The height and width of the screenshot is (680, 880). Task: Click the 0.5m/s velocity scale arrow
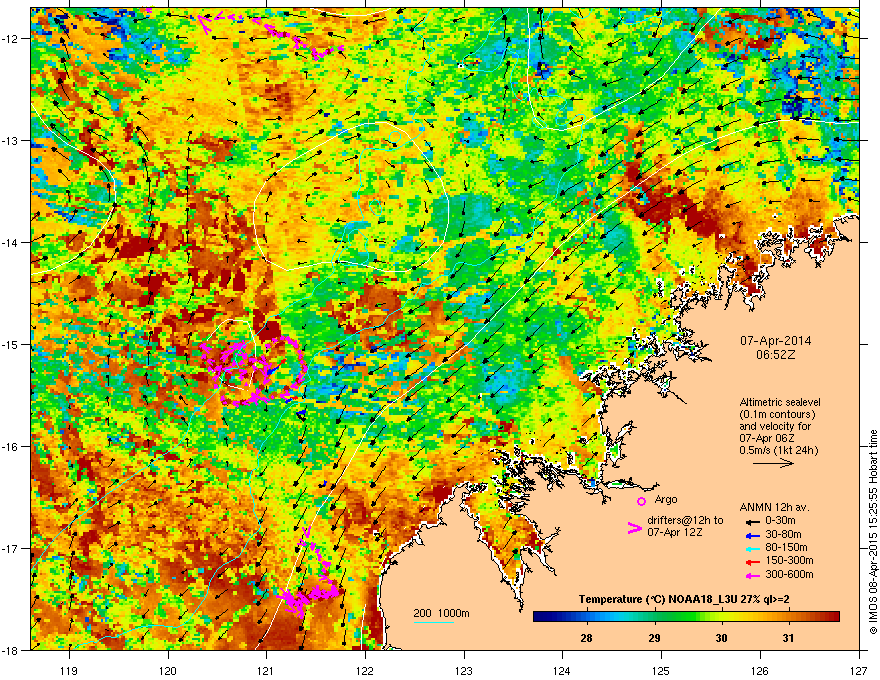click(x=773, y=463)
